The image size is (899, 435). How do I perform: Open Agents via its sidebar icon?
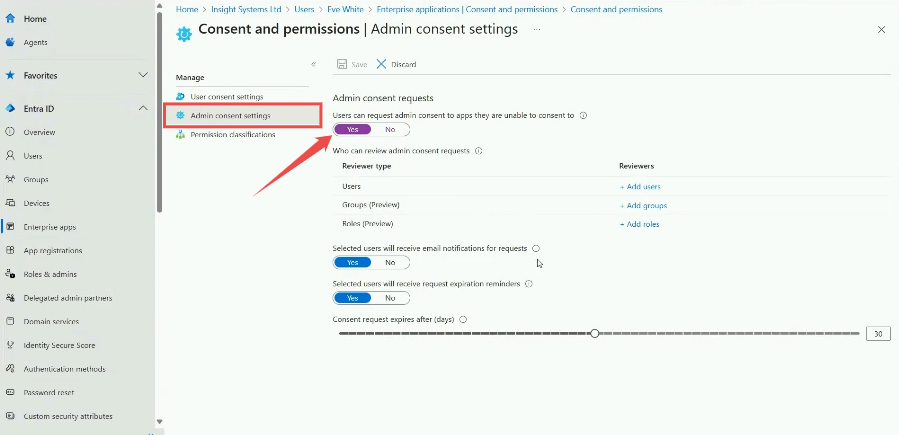(10, 42)
